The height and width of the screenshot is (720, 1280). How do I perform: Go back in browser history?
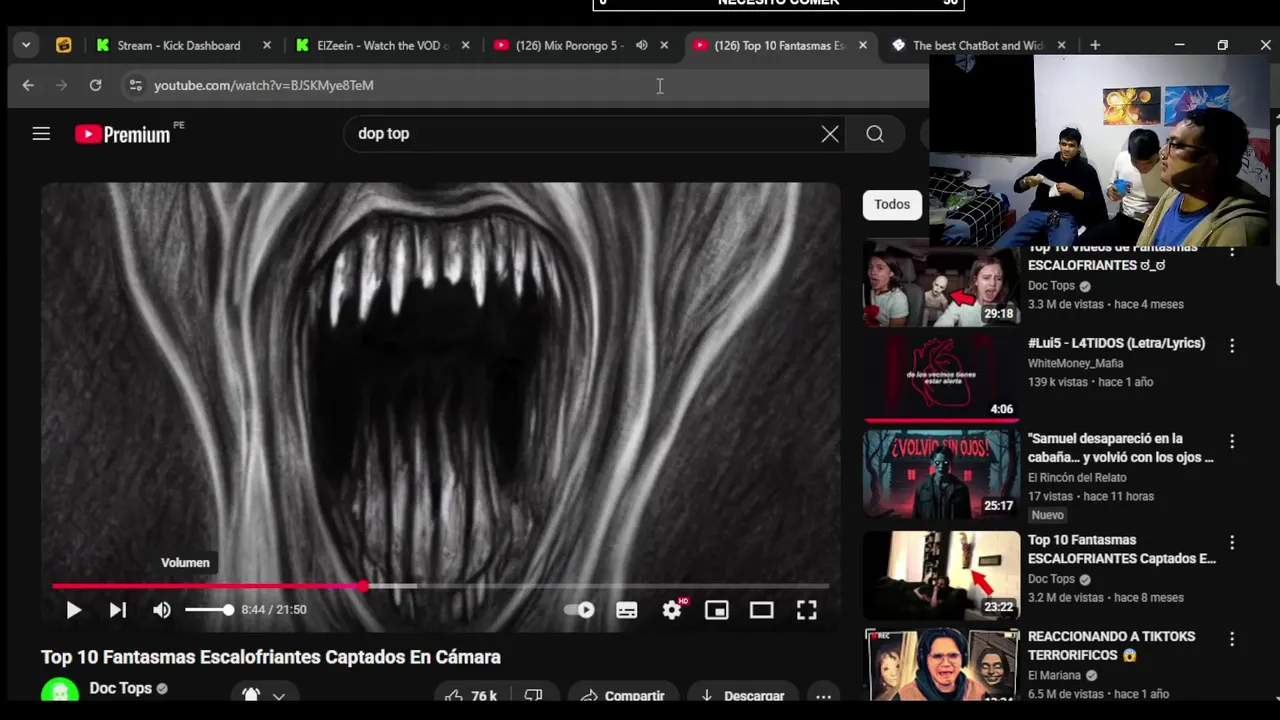coord(28,85)
